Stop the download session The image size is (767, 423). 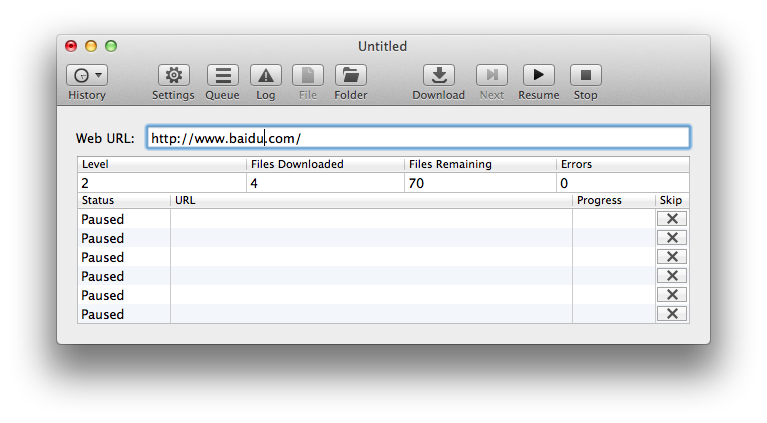pos(586,75)
